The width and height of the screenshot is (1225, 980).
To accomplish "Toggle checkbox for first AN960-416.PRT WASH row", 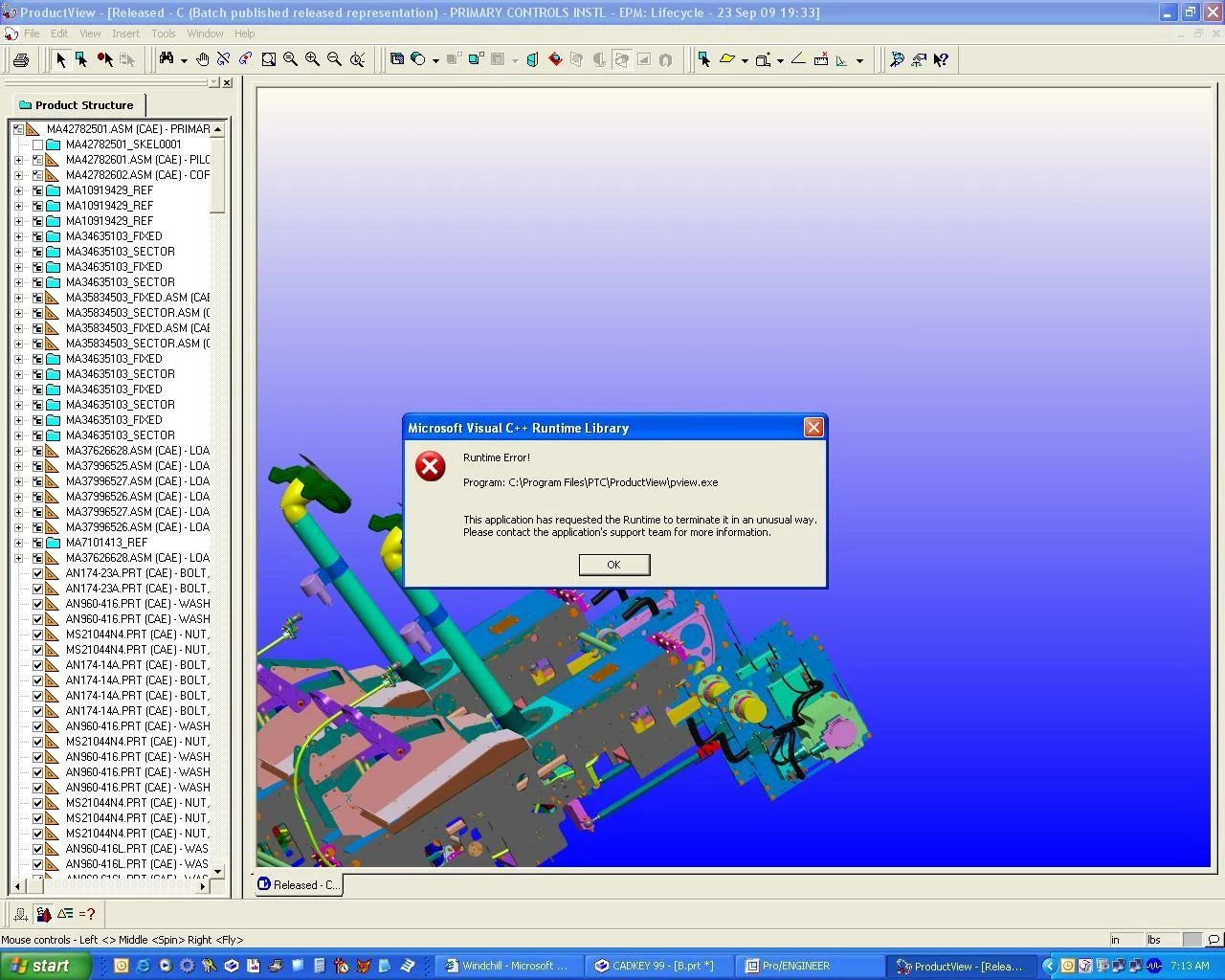I will pyautogui.click(x=37, y=604).
